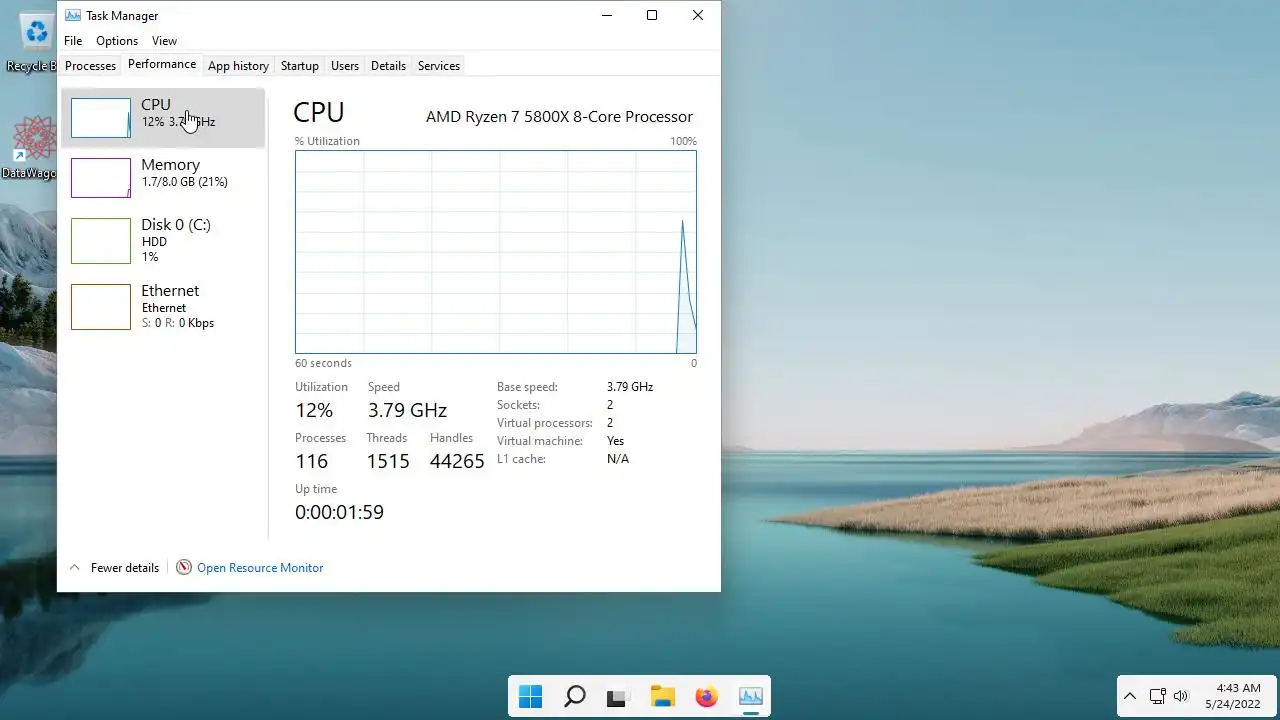This screenshot has height=720, width=1280.
Task: Click the '% Utilization' graph label
Action: pos(327,141)
